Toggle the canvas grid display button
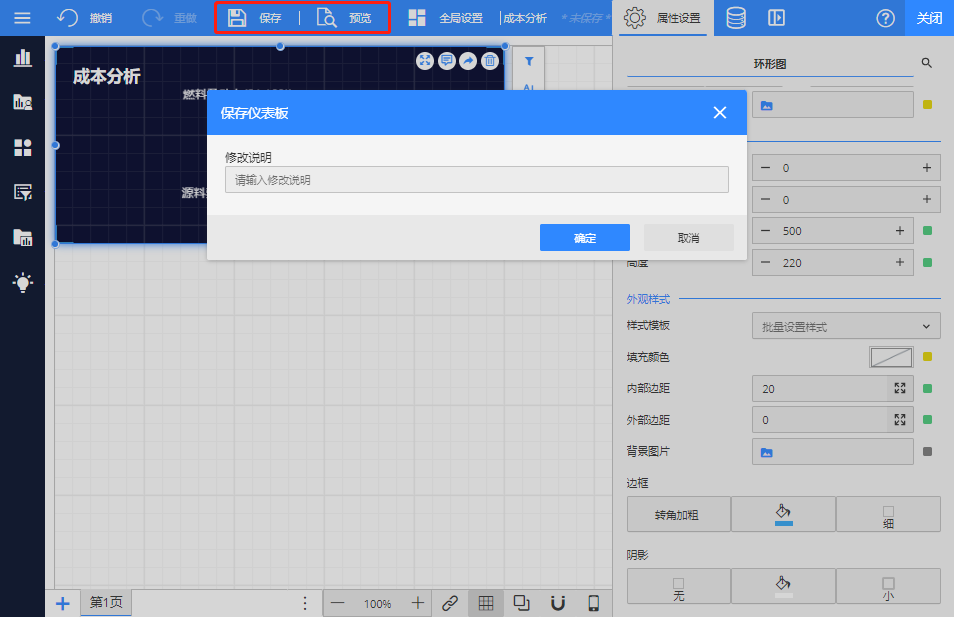 tap(486, 603)
